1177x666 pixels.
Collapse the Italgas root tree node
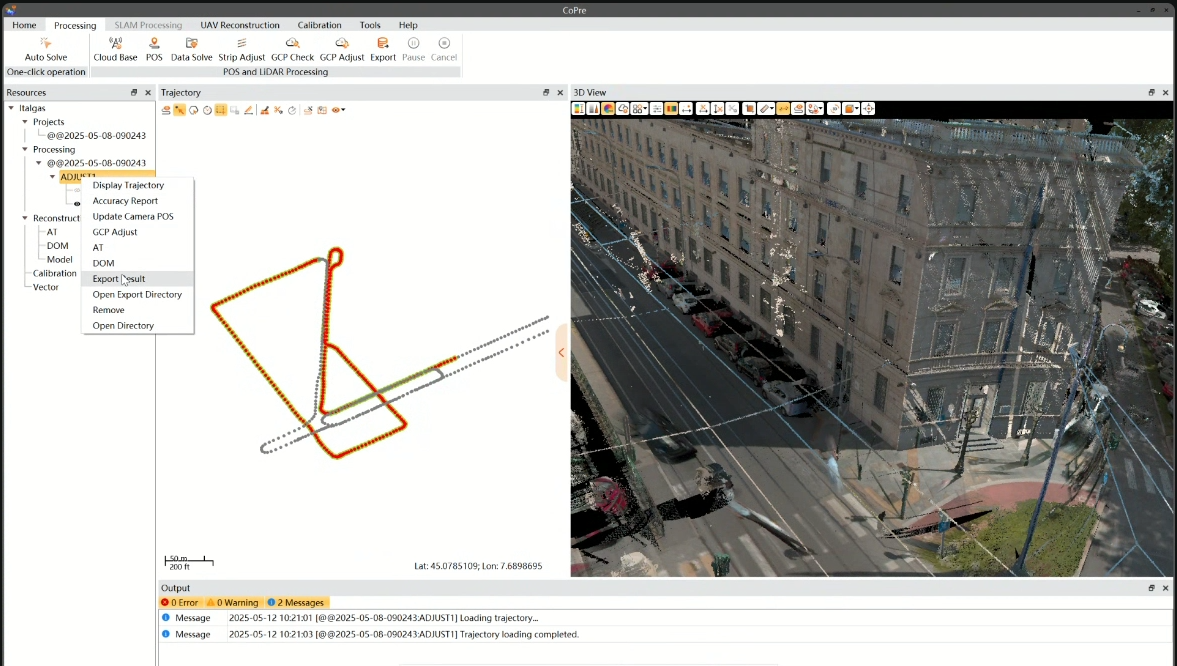pyautogui.click(x=11, y=108)
